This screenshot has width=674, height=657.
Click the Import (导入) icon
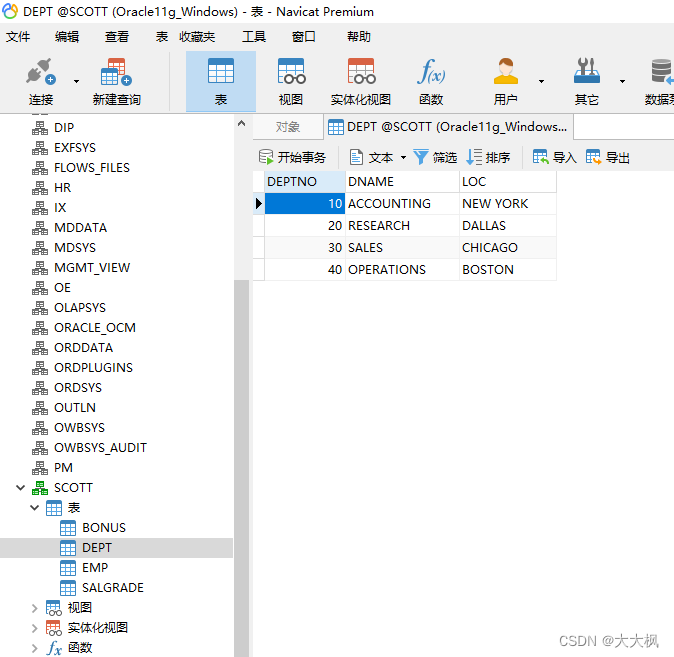[x=540, y=157]
